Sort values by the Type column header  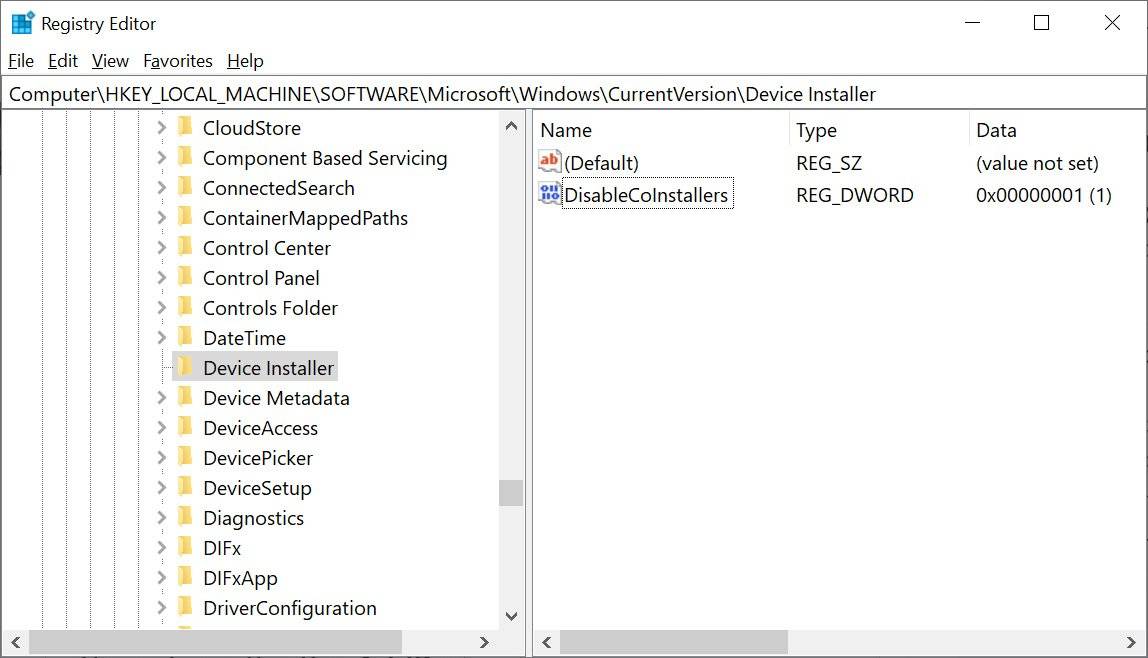click(x=879, y=130)
